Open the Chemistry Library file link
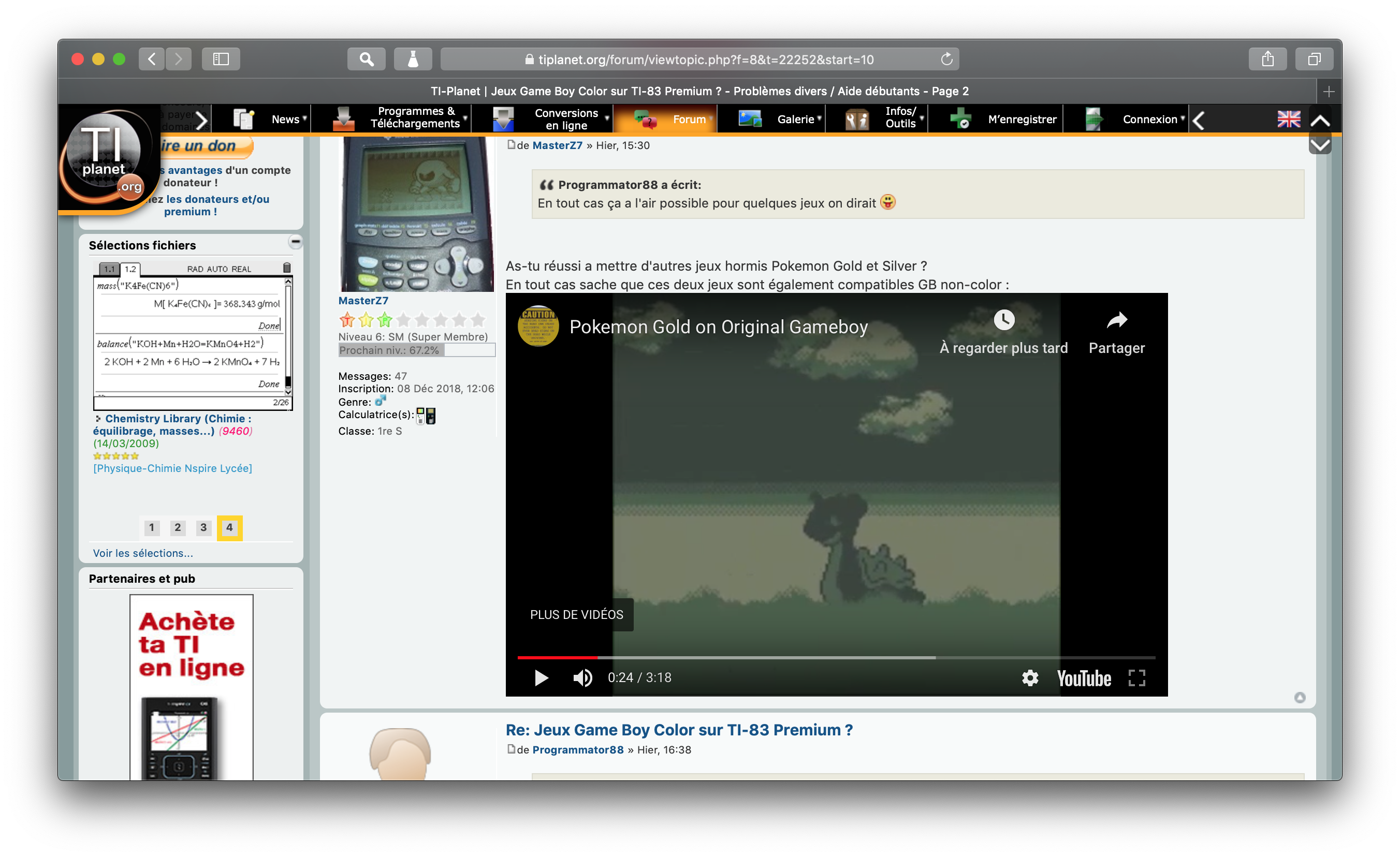 tap(172, 424)
